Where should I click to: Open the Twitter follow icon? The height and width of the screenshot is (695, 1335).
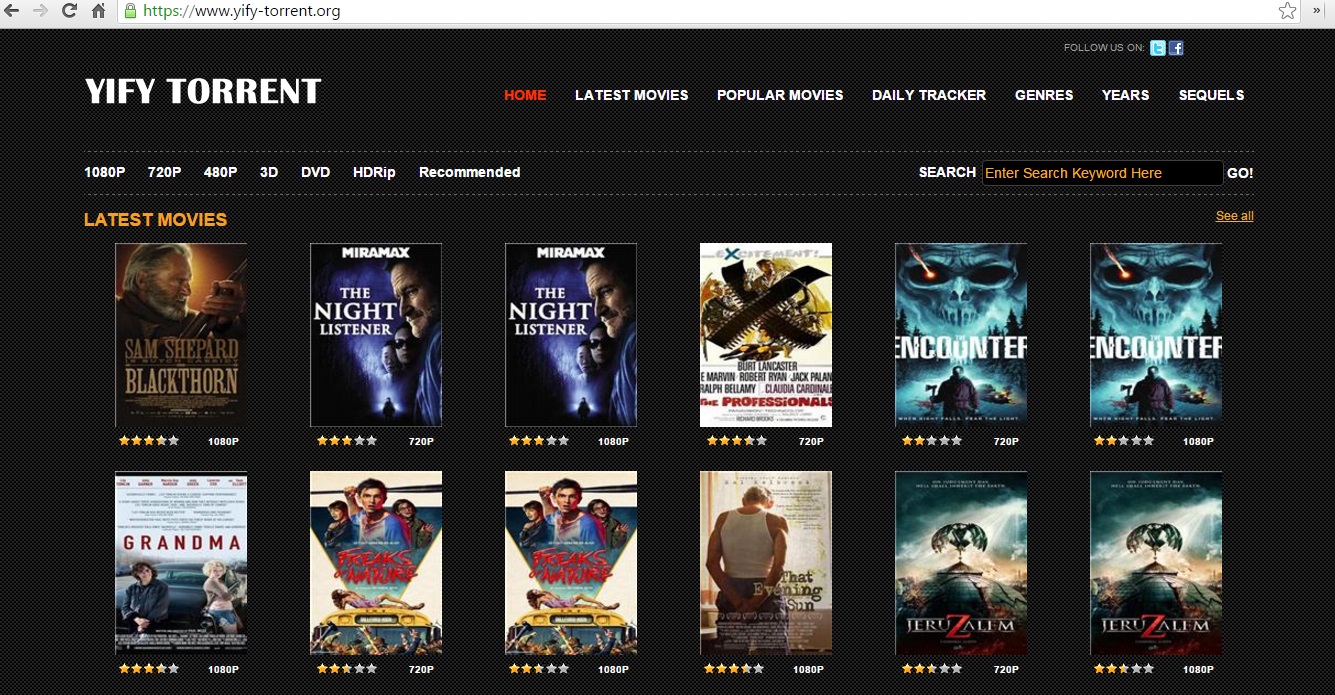click(1157, 48)
